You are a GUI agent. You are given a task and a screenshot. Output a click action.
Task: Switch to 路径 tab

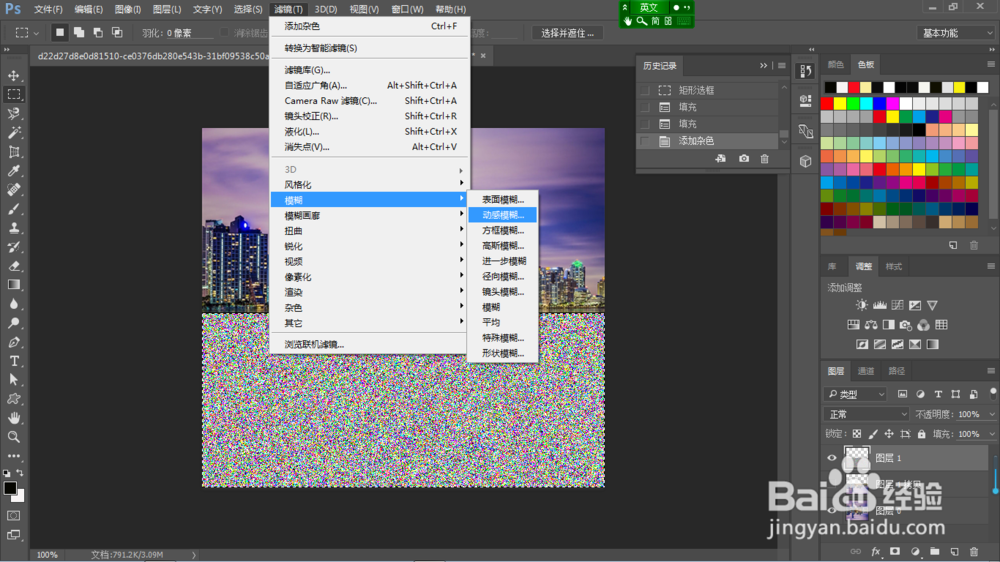pos(896,371)
